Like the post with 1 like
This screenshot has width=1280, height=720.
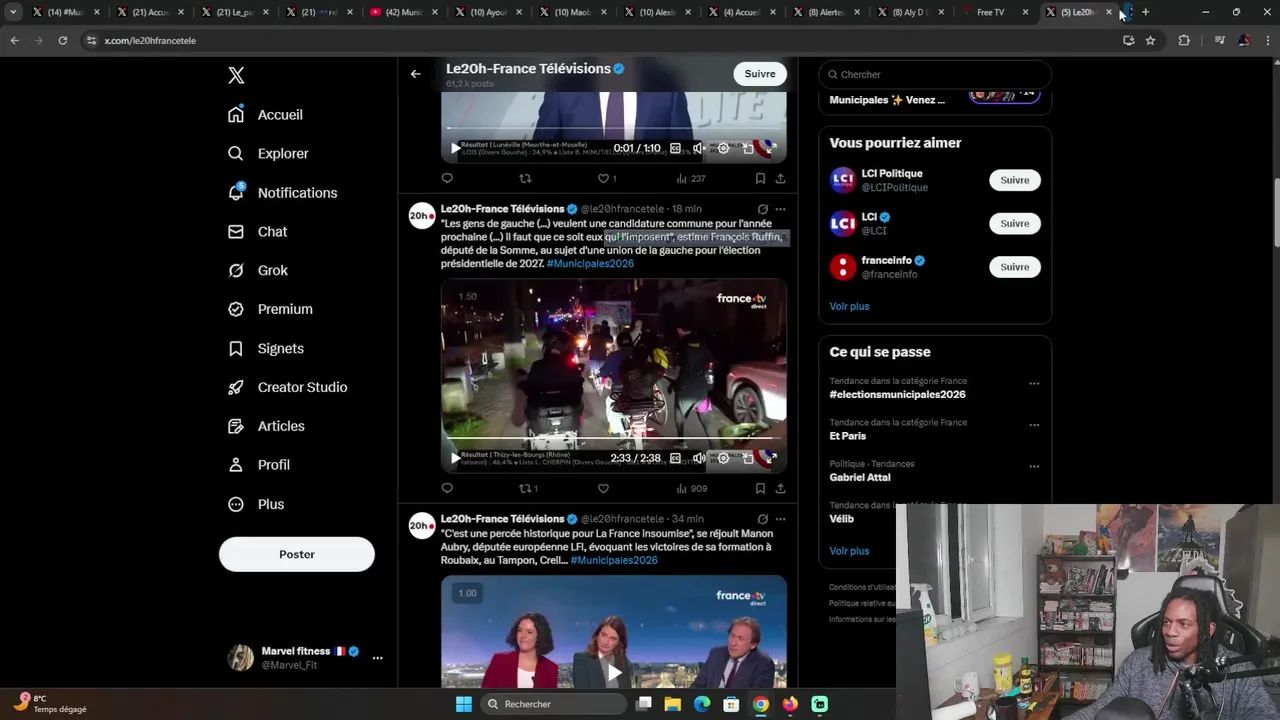pos(607,179)
